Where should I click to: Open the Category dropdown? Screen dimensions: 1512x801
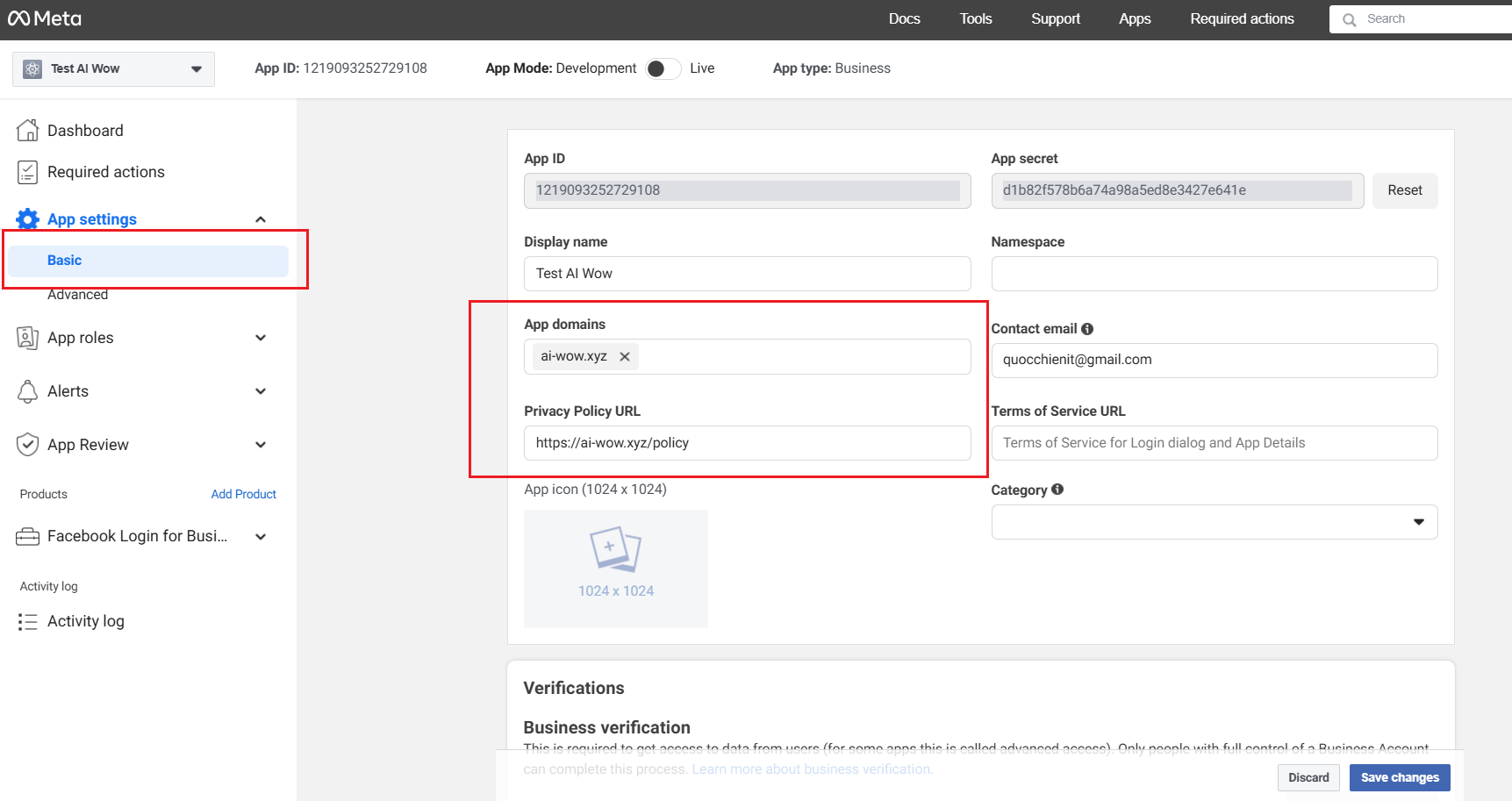[x=1215, y=522]
